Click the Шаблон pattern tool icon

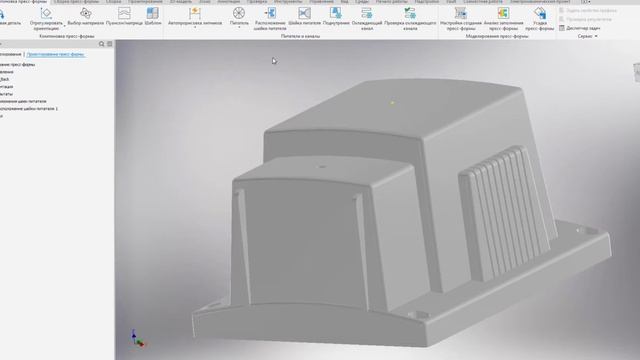pos(153,13)
